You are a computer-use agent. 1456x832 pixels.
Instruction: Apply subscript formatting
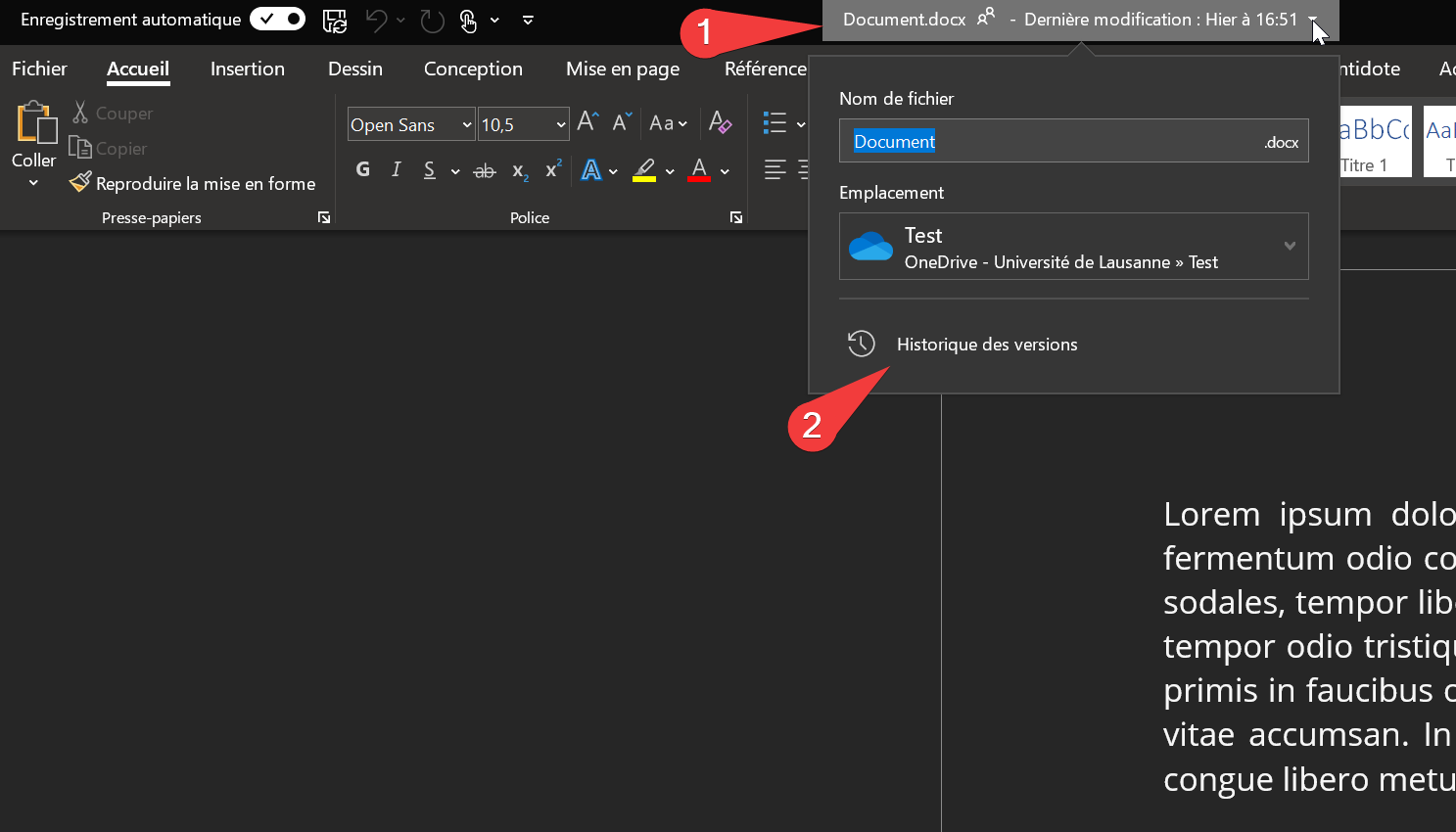coord(520,170)
